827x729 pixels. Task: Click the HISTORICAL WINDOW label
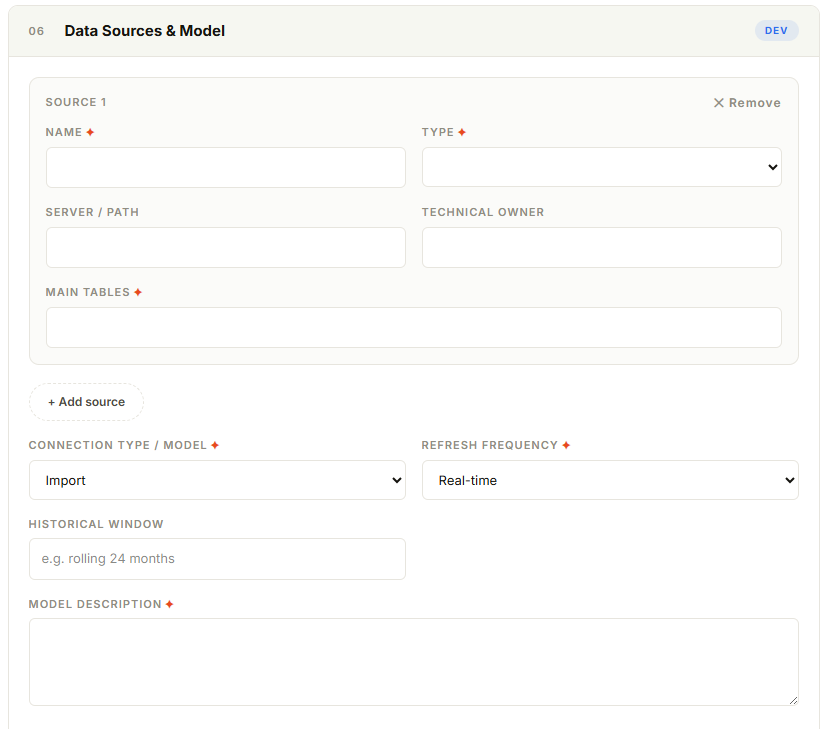(96, 524)
